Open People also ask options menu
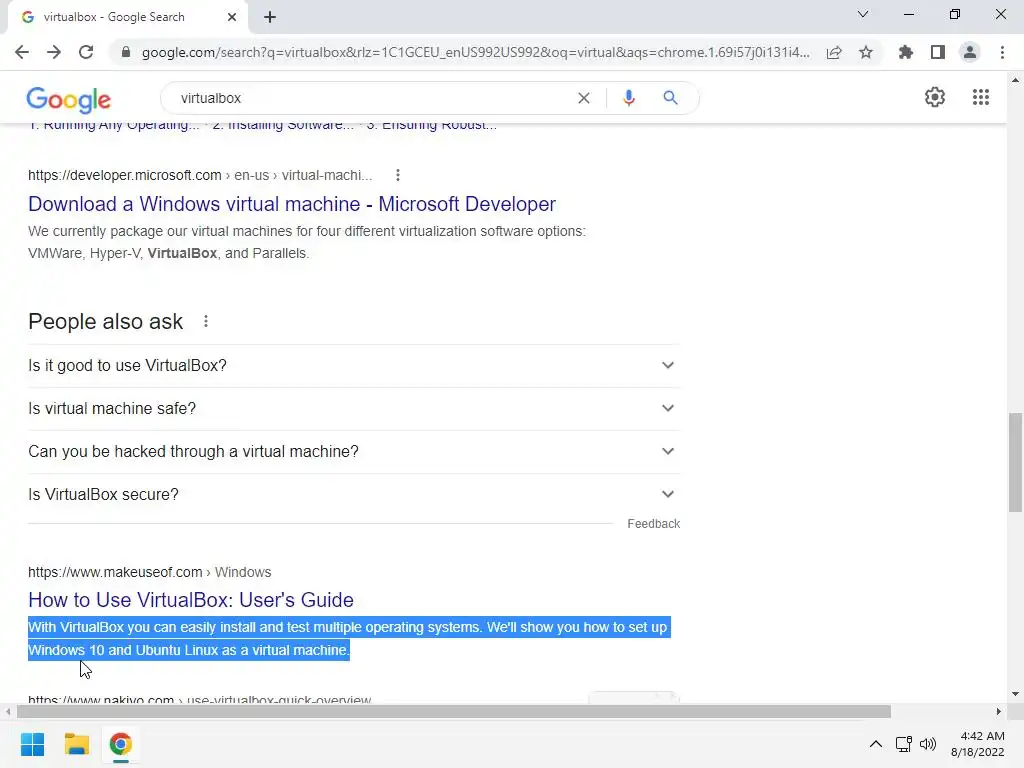The image size is (1024, 768). point(206,321)
